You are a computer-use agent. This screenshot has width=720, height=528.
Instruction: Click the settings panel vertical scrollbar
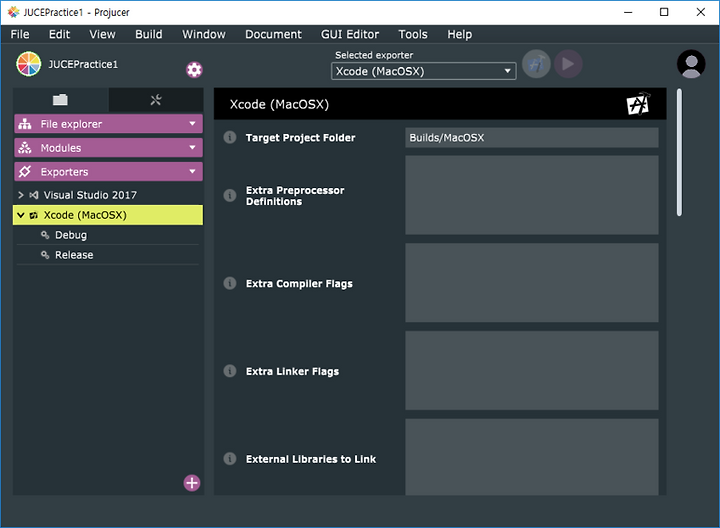(679, 152)
